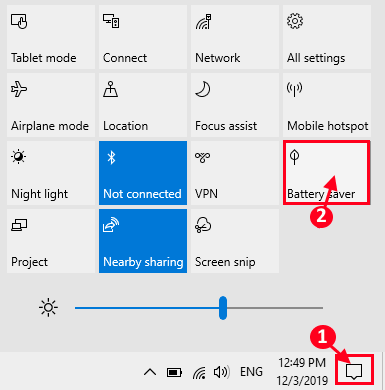385x390 pixels.
Task: Open the Project display tile
Action: click(x=51, y=241)
